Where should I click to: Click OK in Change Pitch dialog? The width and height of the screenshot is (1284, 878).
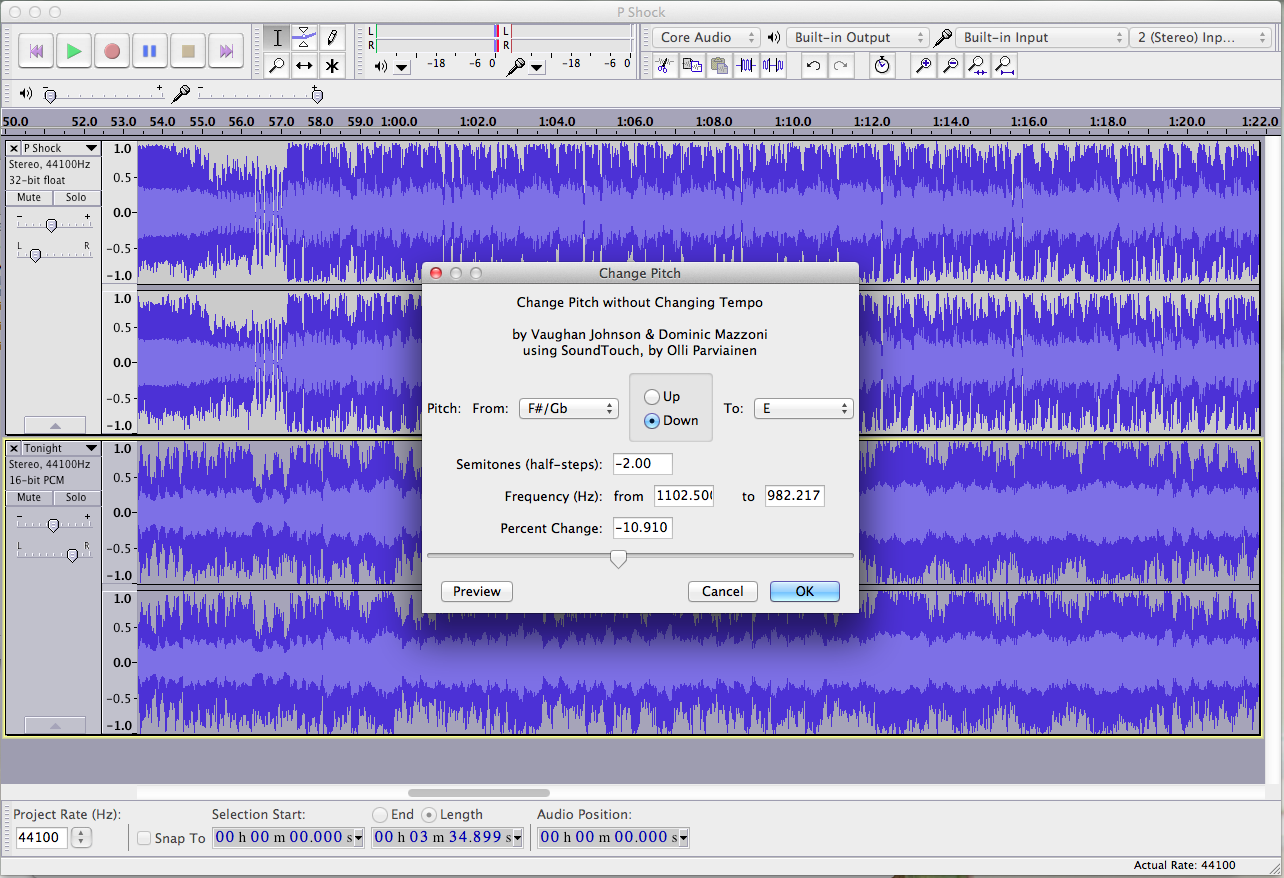point(804,591)
